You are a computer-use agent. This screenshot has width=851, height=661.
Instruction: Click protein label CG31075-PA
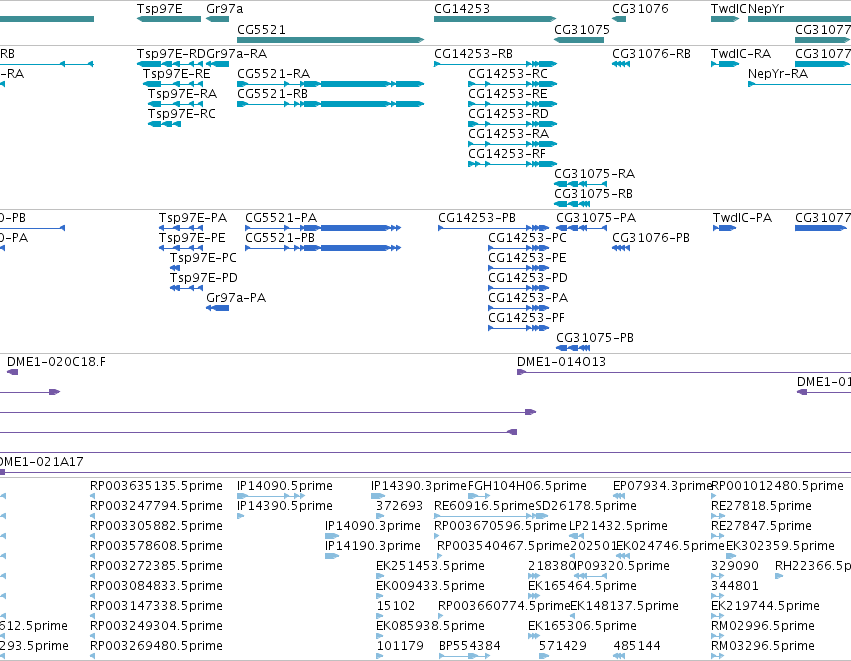click(596, 218)
